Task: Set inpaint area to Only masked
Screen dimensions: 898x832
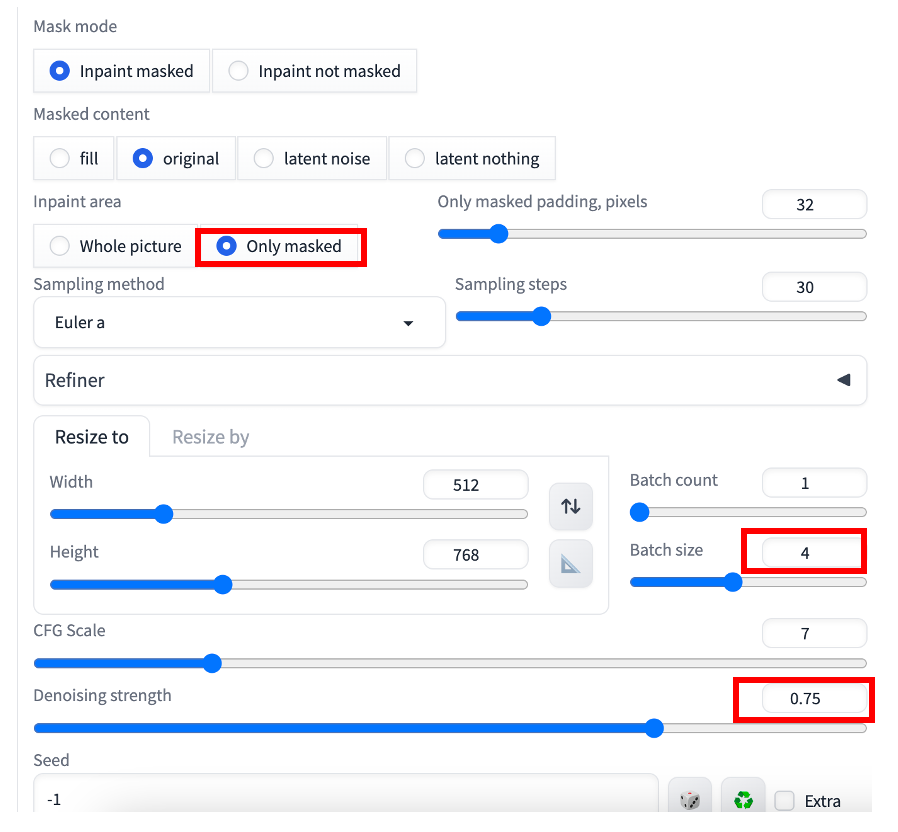Action: [x=279, y=246]
